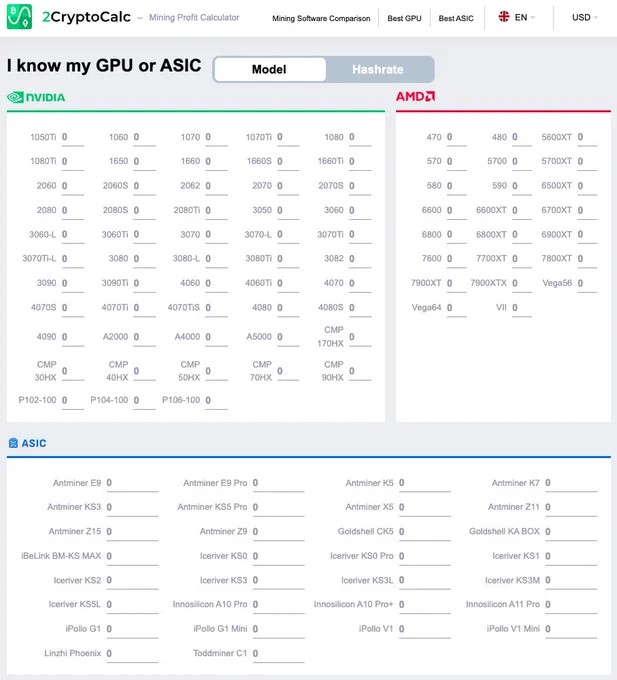Click the 'I know my GPU or ASIC' heading
This screenshot has width=617, height=680.
coord(104,66)
